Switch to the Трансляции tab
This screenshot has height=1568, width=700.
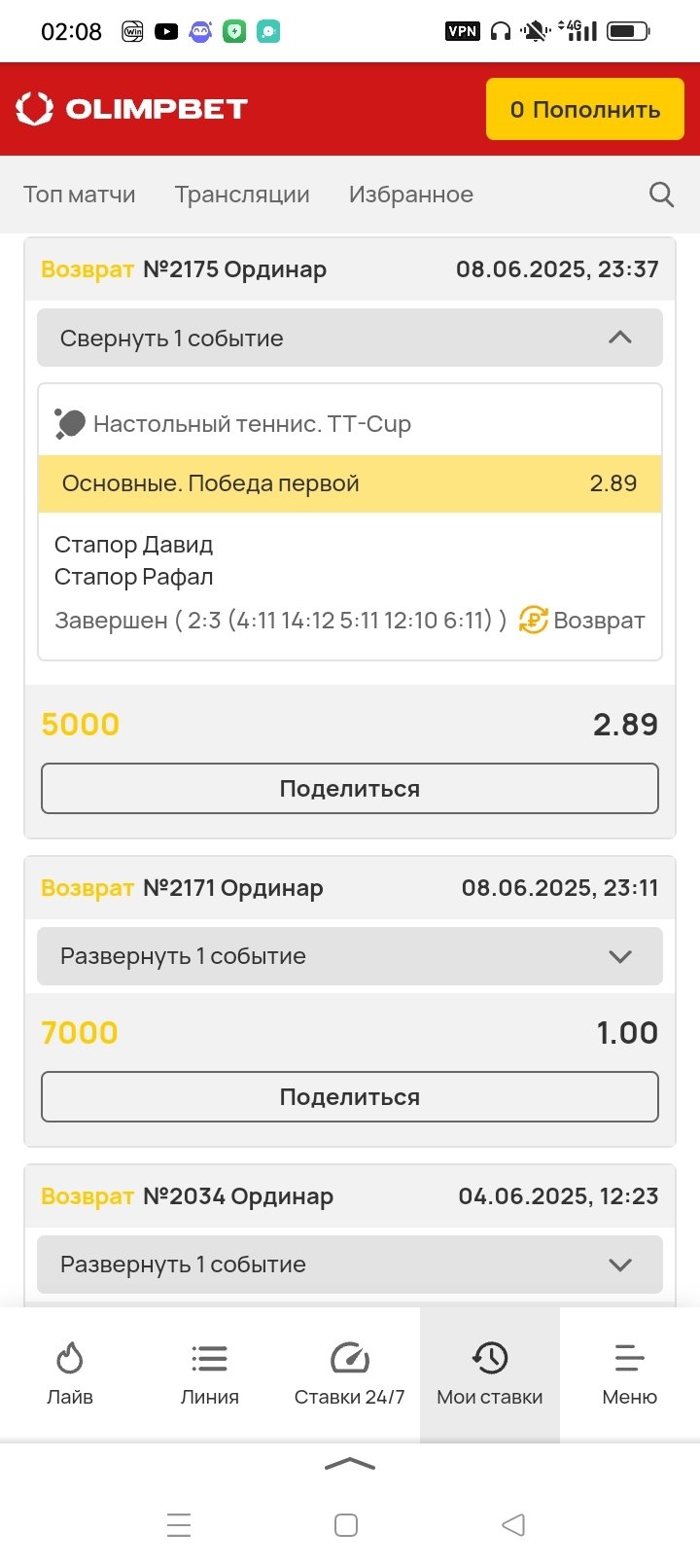(242, 195)
